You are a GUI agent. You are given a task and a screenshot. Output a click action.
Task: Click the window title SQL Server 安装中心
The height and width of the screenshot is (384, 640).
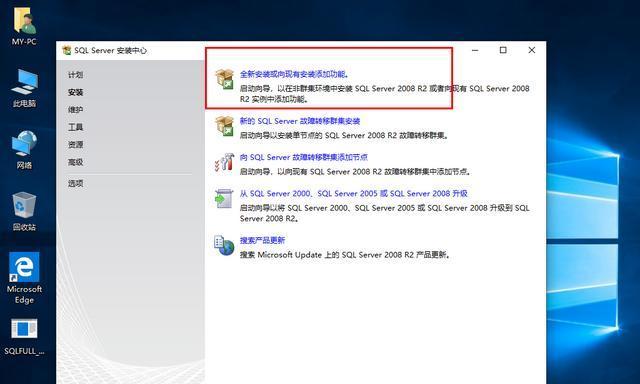click(110, 51)
